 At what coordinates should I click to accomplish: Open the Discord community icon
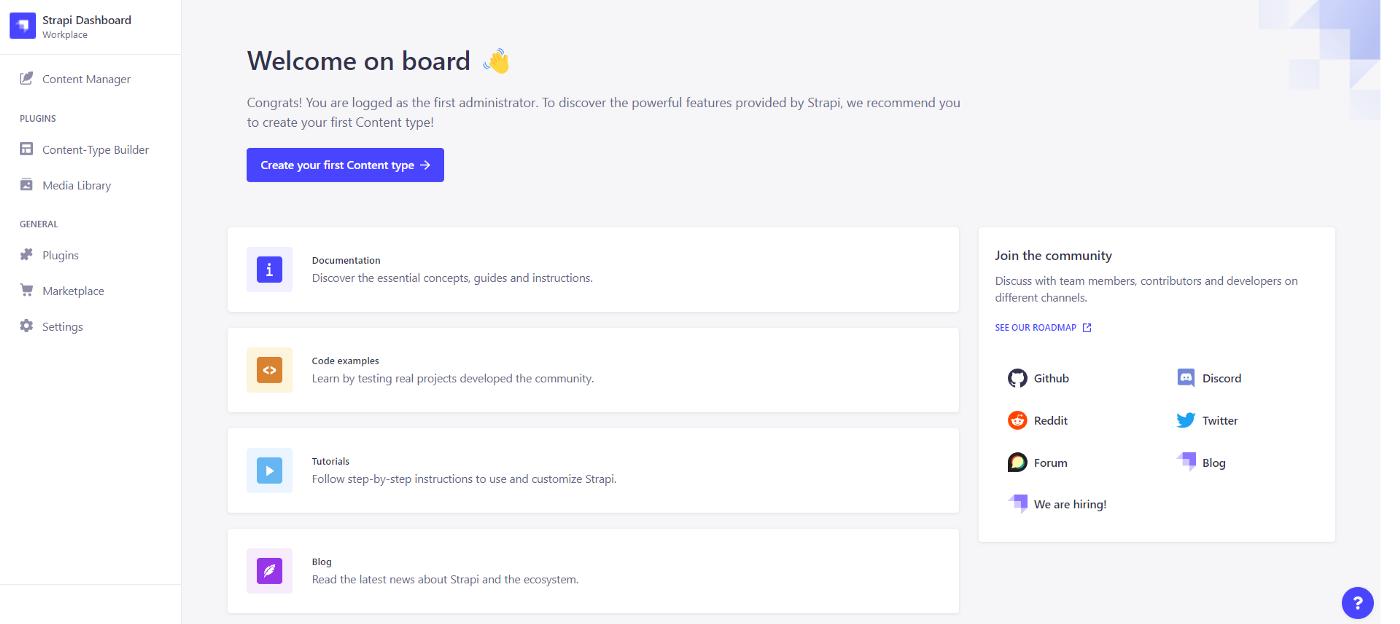point(1187,378)
